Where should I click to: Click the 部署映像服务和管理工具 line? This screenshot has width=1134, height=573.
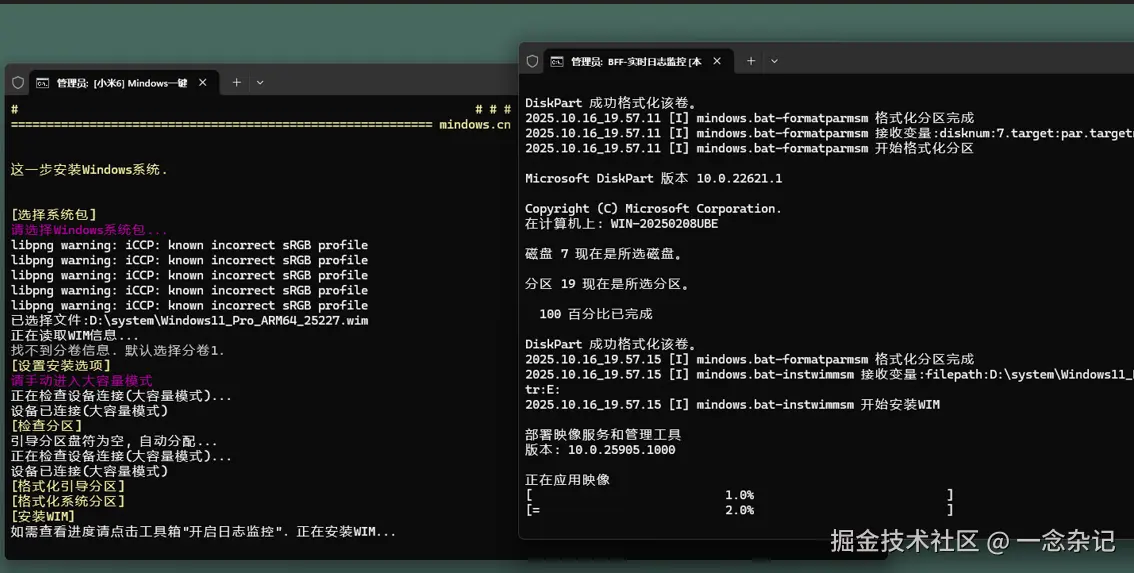603,435
